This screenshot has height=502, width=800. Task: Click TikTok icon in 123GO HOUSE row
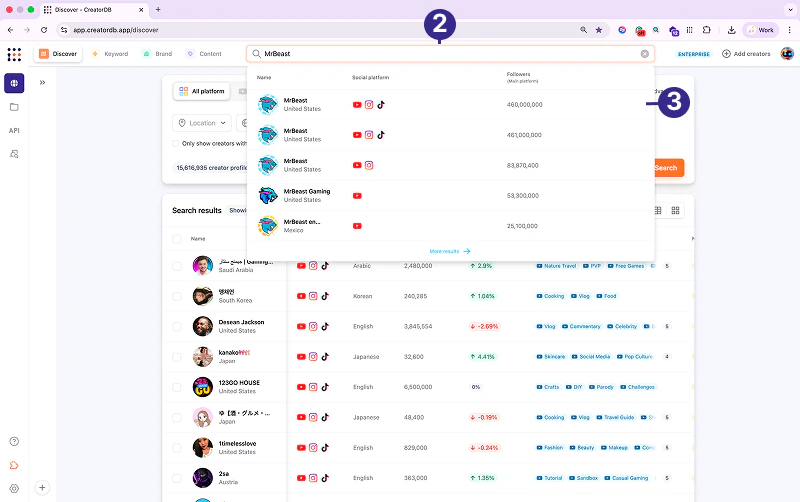[x=325, y=387]
